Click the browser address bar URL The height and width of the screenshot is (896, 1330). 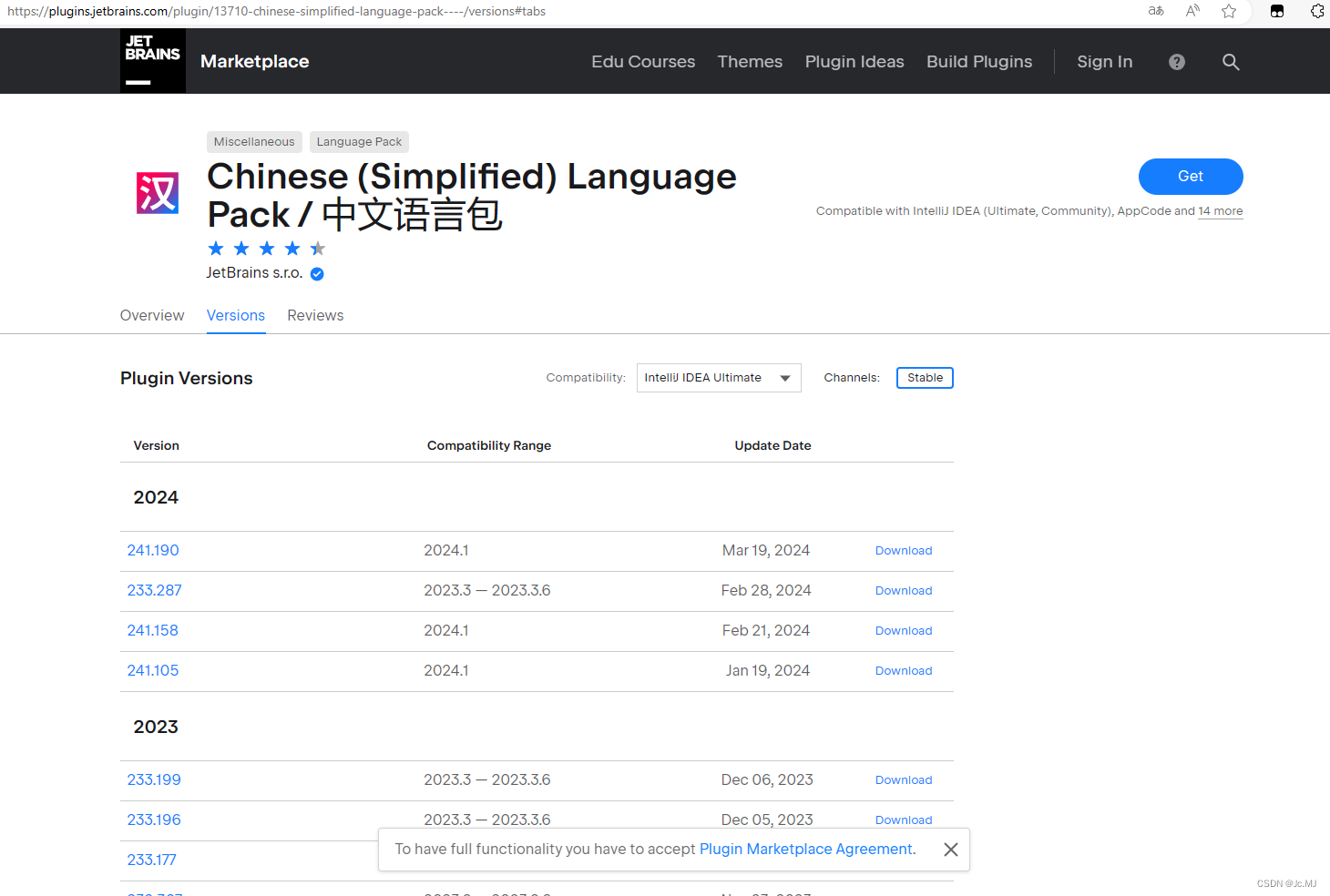pyautogui.click(x=277, y=11)
